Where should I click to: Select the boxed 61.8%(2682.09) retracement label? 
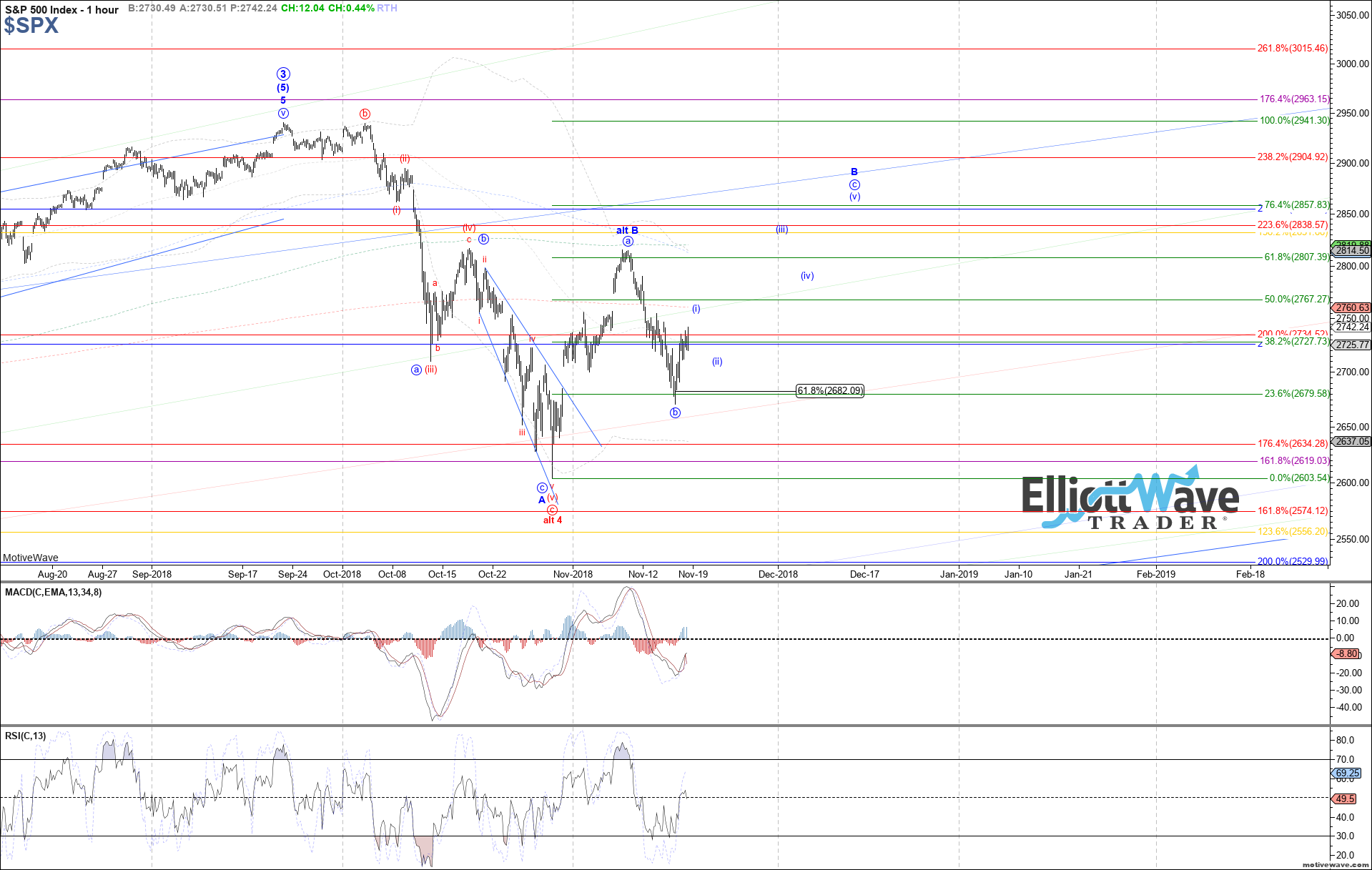pos(829,391)
